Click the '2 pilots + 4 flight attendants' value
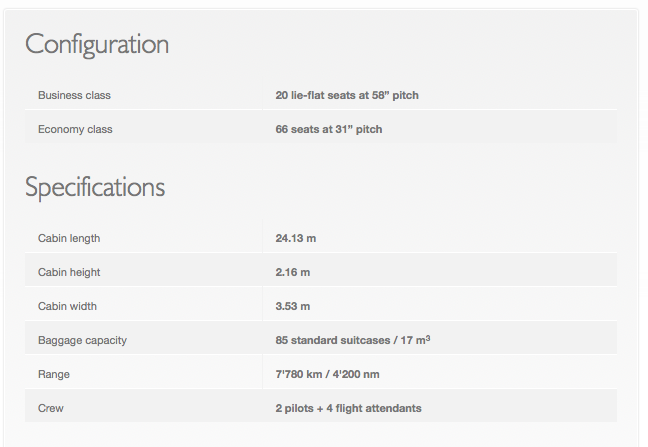648x447 pixels. click(x=348, y=408)
